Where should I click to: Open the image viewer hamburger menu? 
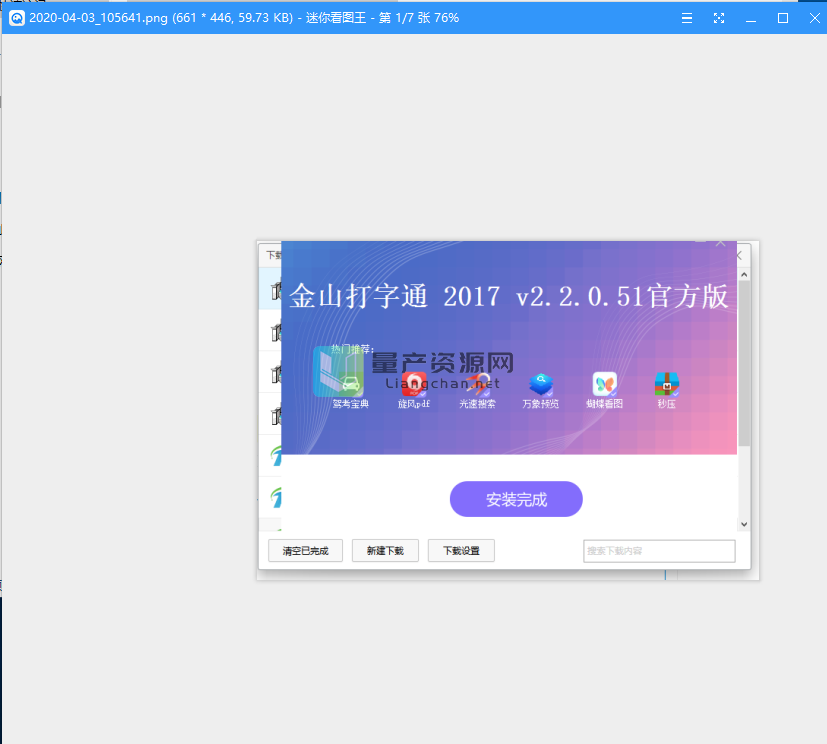[687, 18]
